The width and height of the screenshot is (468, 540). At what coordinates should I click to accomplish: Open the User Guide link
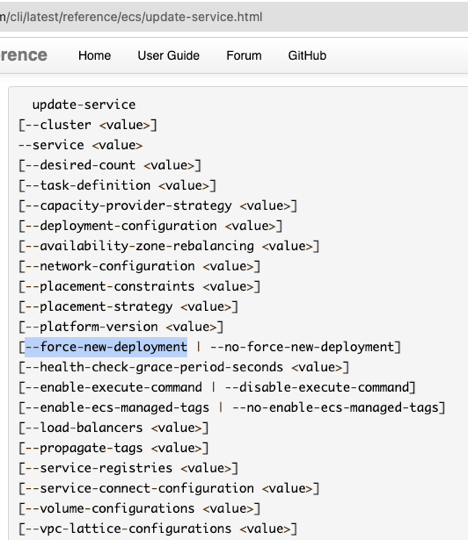click(x=168, y=55)
